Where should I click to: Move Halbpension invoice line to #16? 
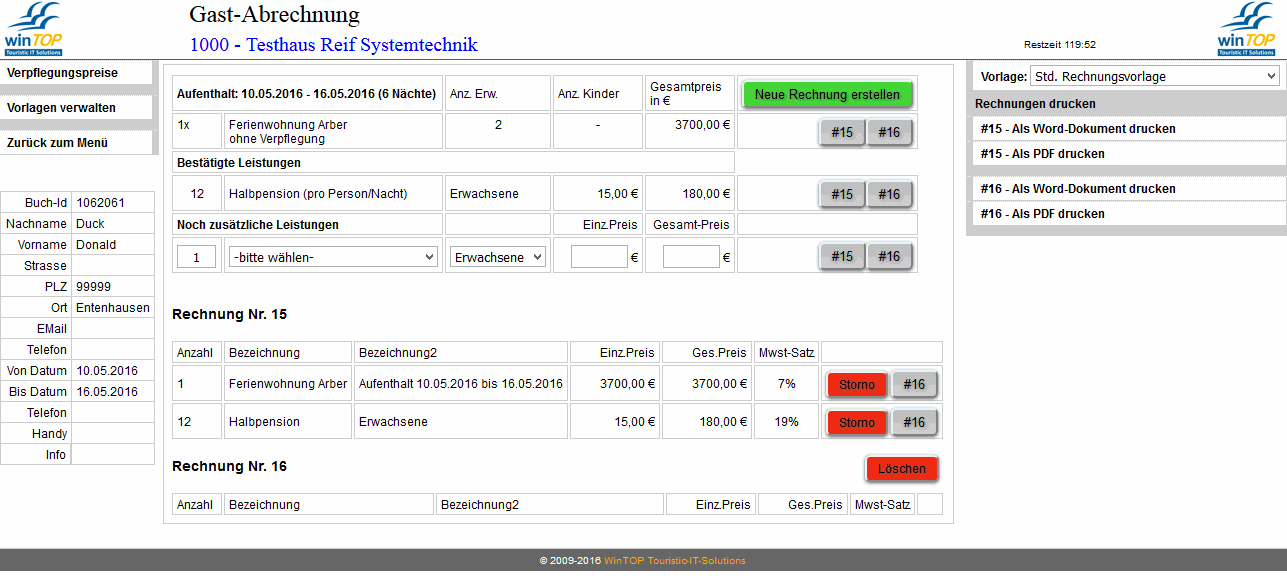pyautogui.click(x=914, y=423)
